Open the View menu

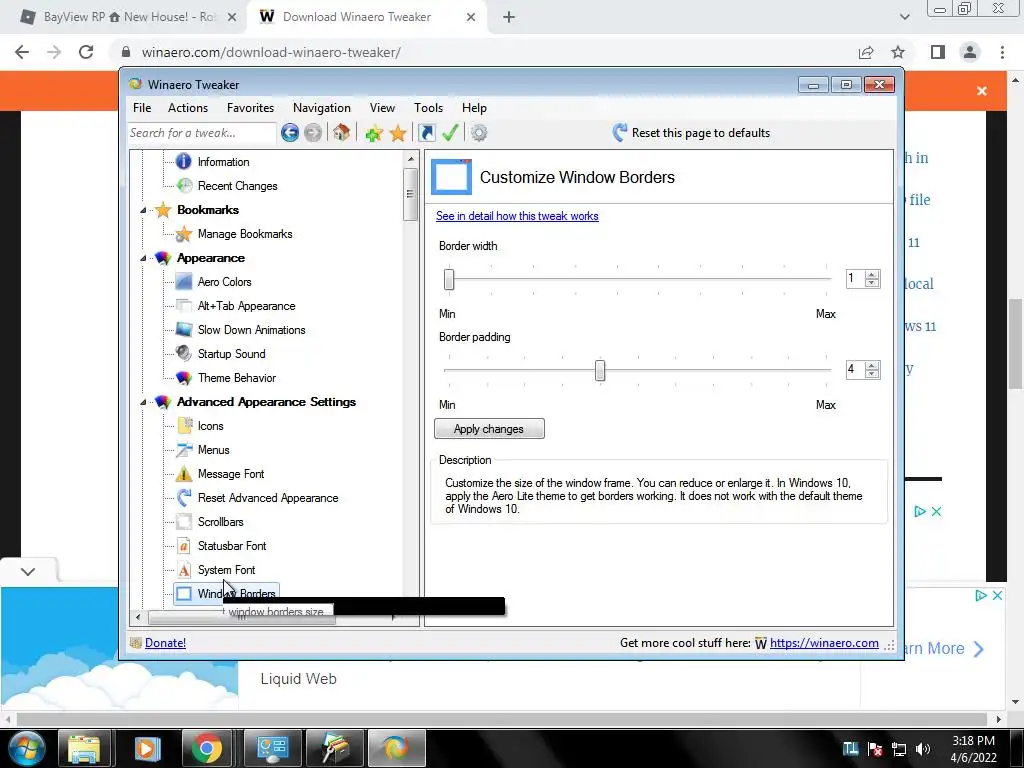pyautogui.click(x=382, y=108)
